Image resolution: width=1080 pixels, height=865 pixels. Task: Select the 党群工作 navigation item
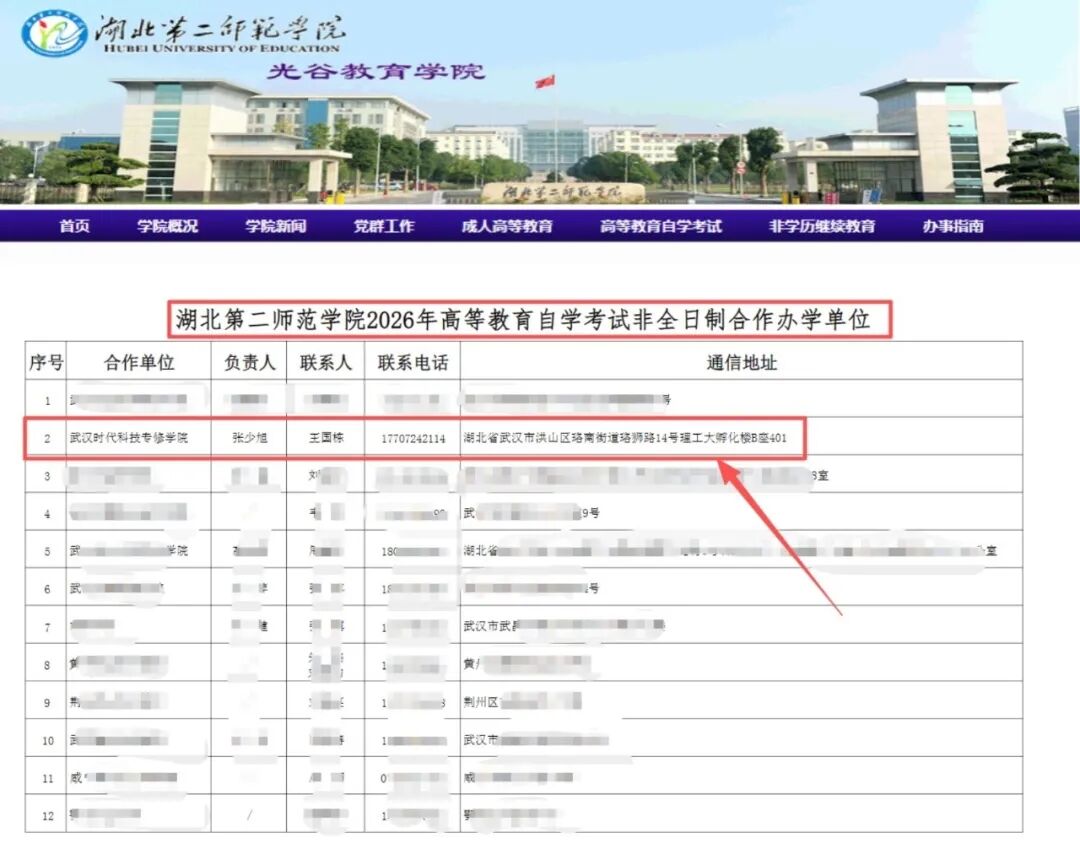pyautogui.click(x=384, y=226)
